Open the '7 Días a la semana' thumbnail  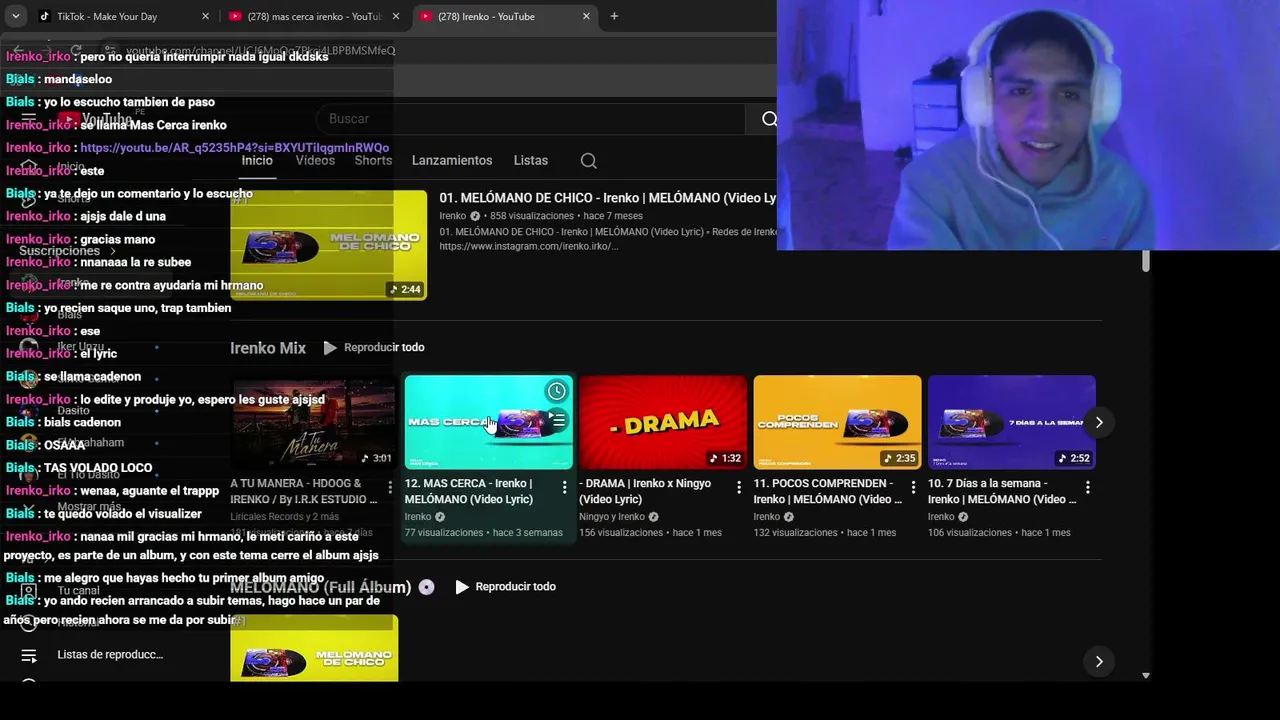point(1012,423)
